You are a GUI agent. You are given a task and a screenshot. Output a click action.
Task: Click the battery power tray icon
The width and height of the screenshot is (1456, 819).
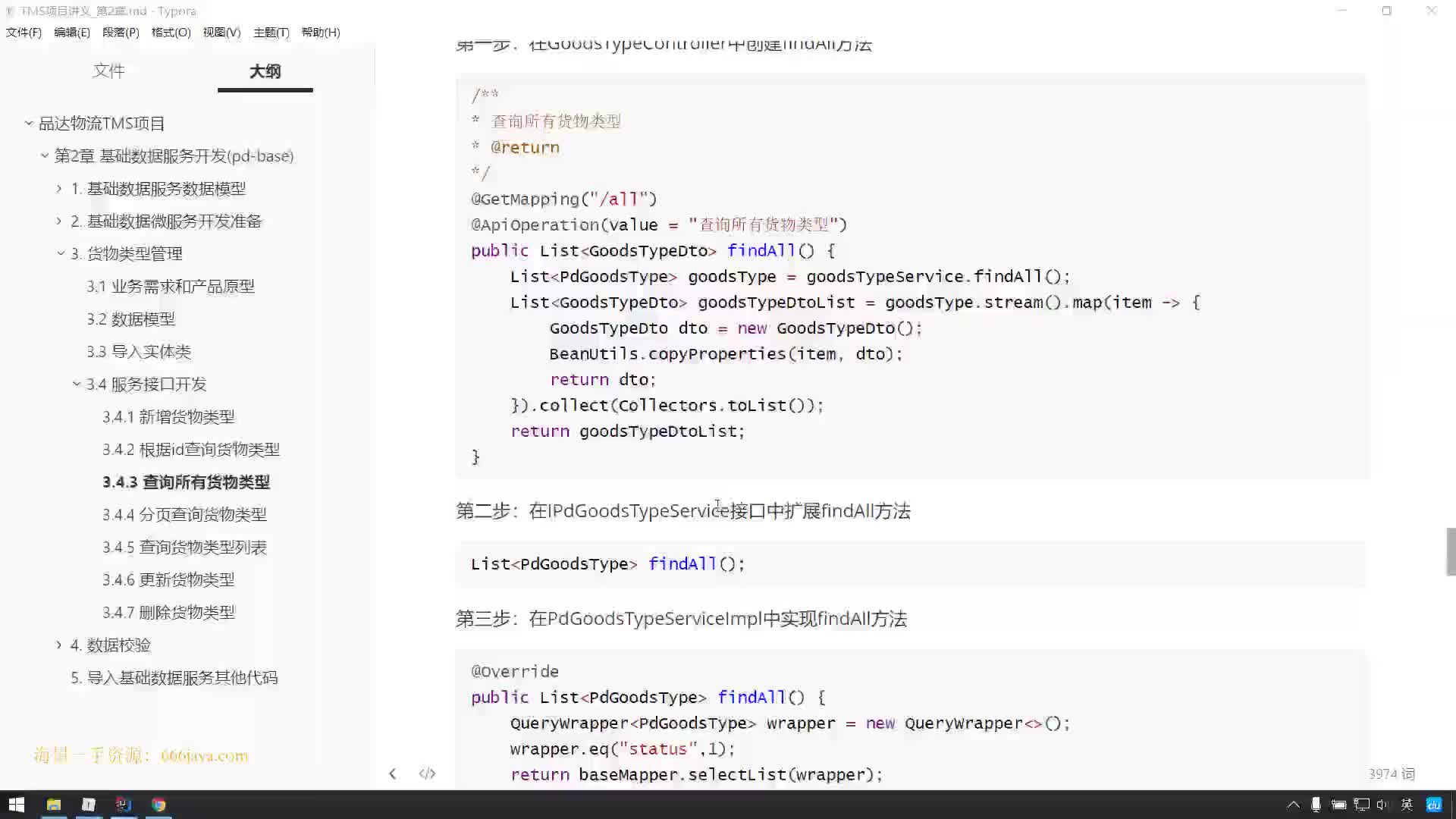point(1338,805)
